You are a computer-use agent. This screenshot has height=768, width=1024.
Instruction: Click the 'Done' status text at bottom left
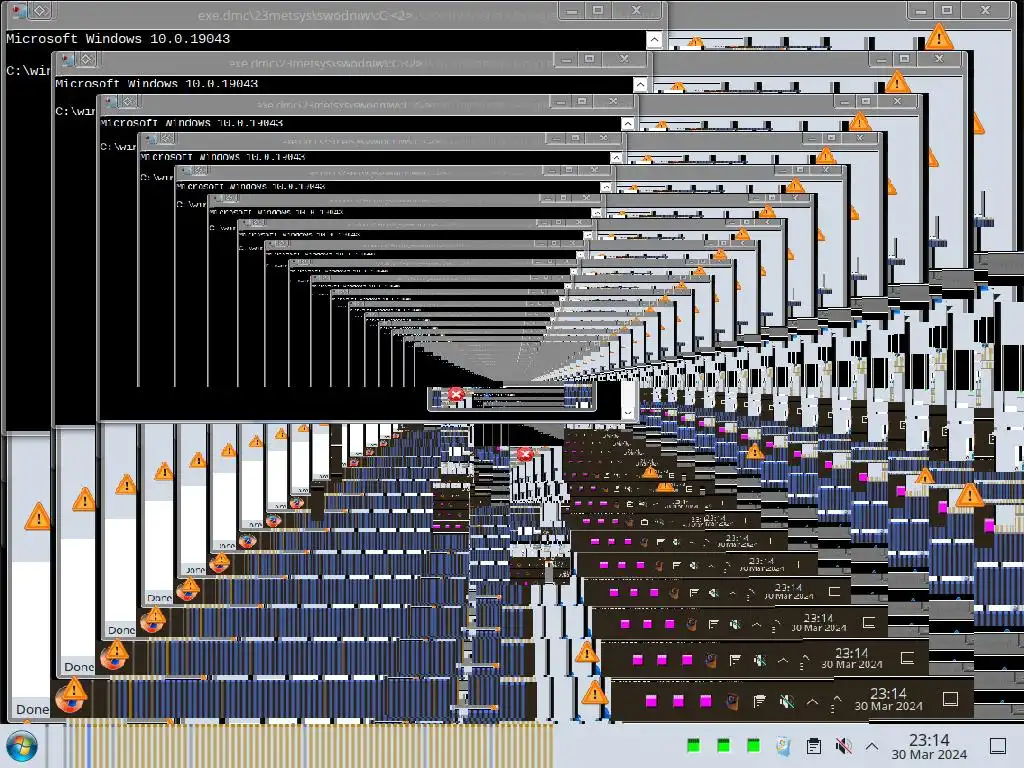click(x=32, y=709)
